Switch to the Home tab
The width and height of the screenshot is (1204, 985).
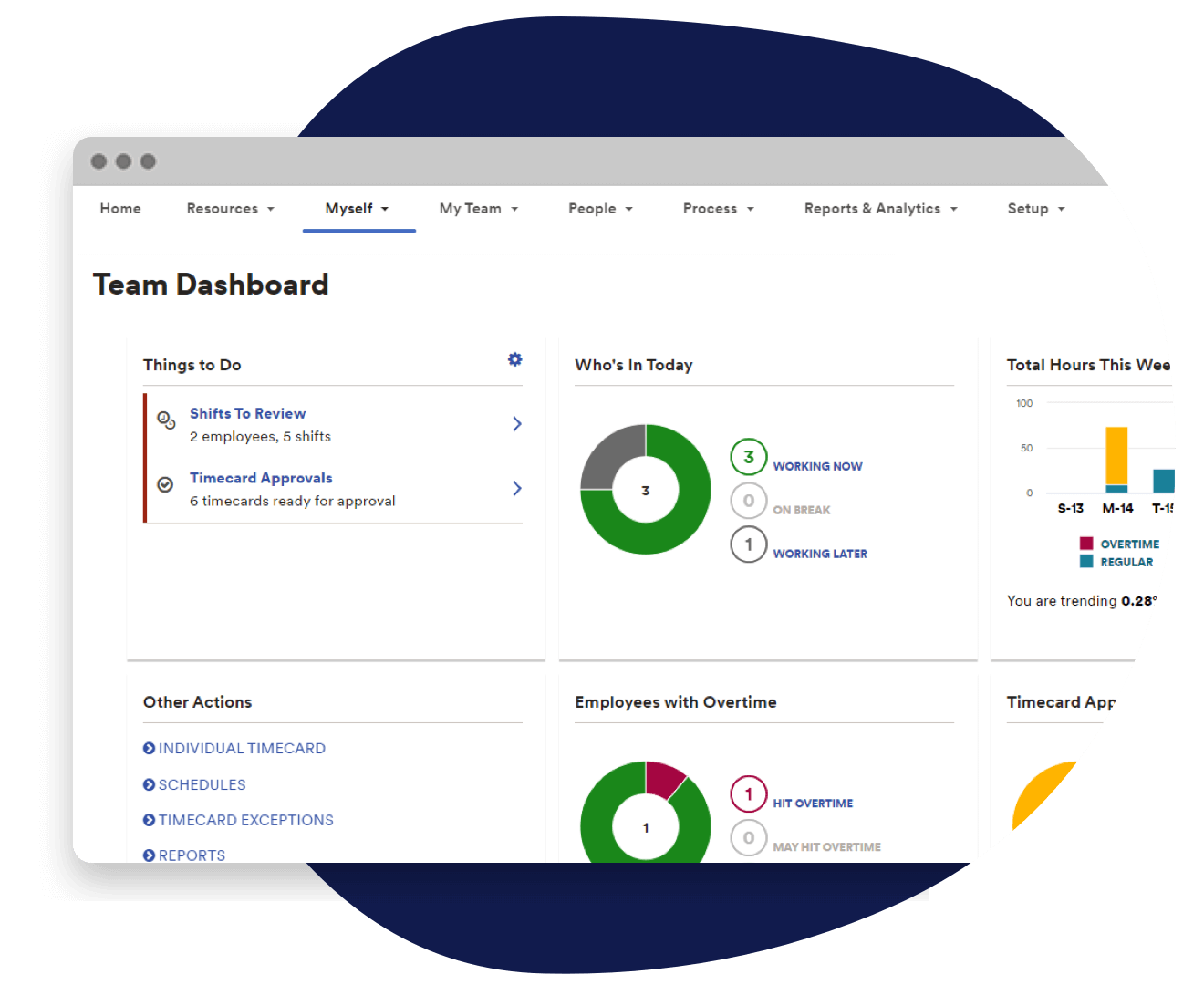coord(119,208)
